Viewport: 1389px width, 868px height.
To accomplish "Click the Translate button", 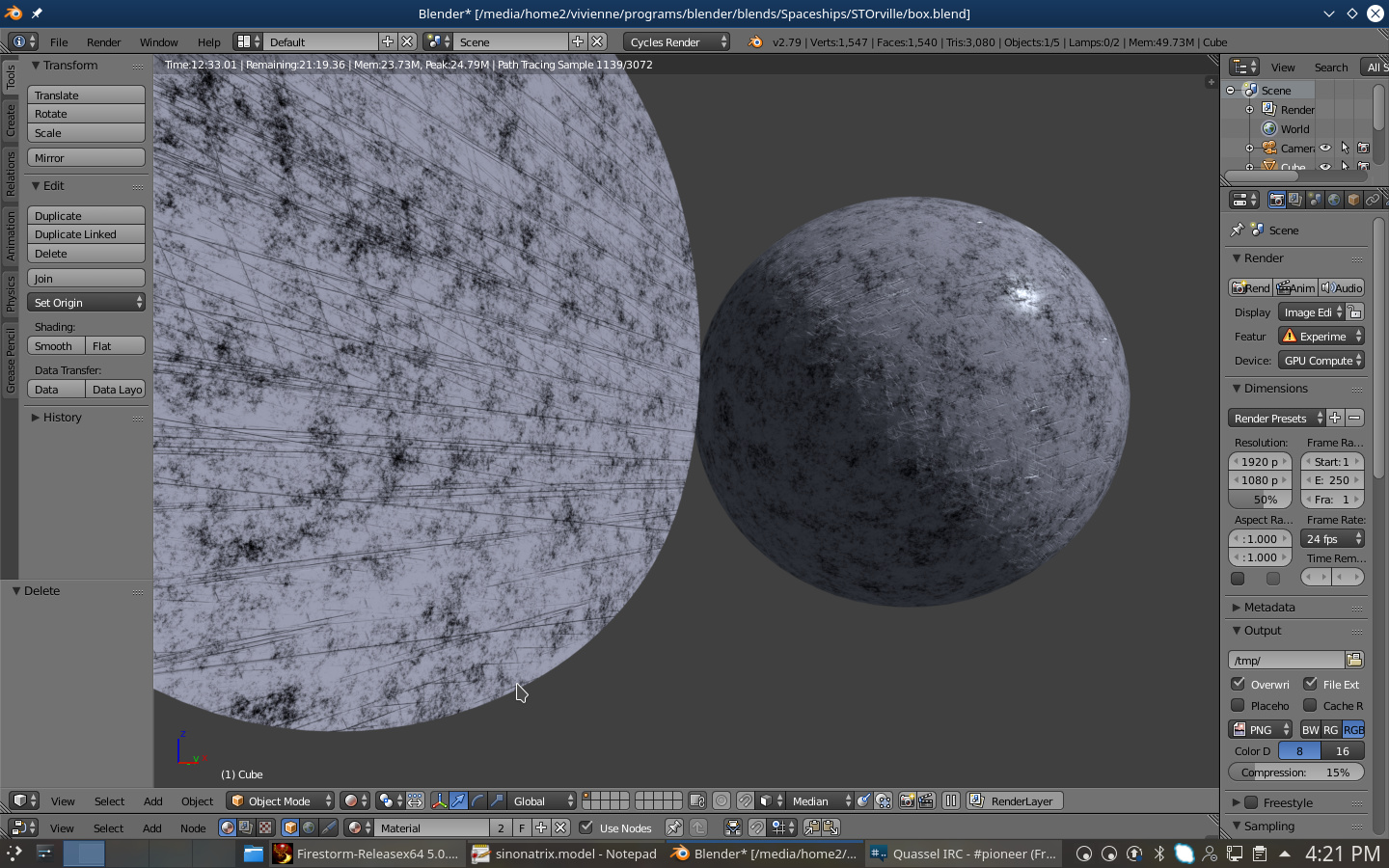I will coord(86,95).
